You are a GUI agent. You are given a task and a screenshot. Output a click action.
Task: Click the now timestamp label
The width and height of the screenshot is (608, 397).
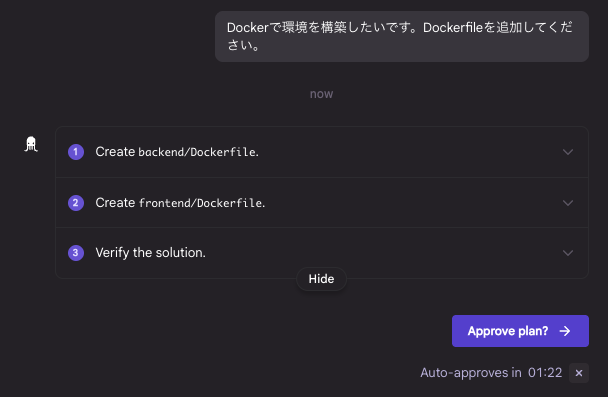(321, 94)
